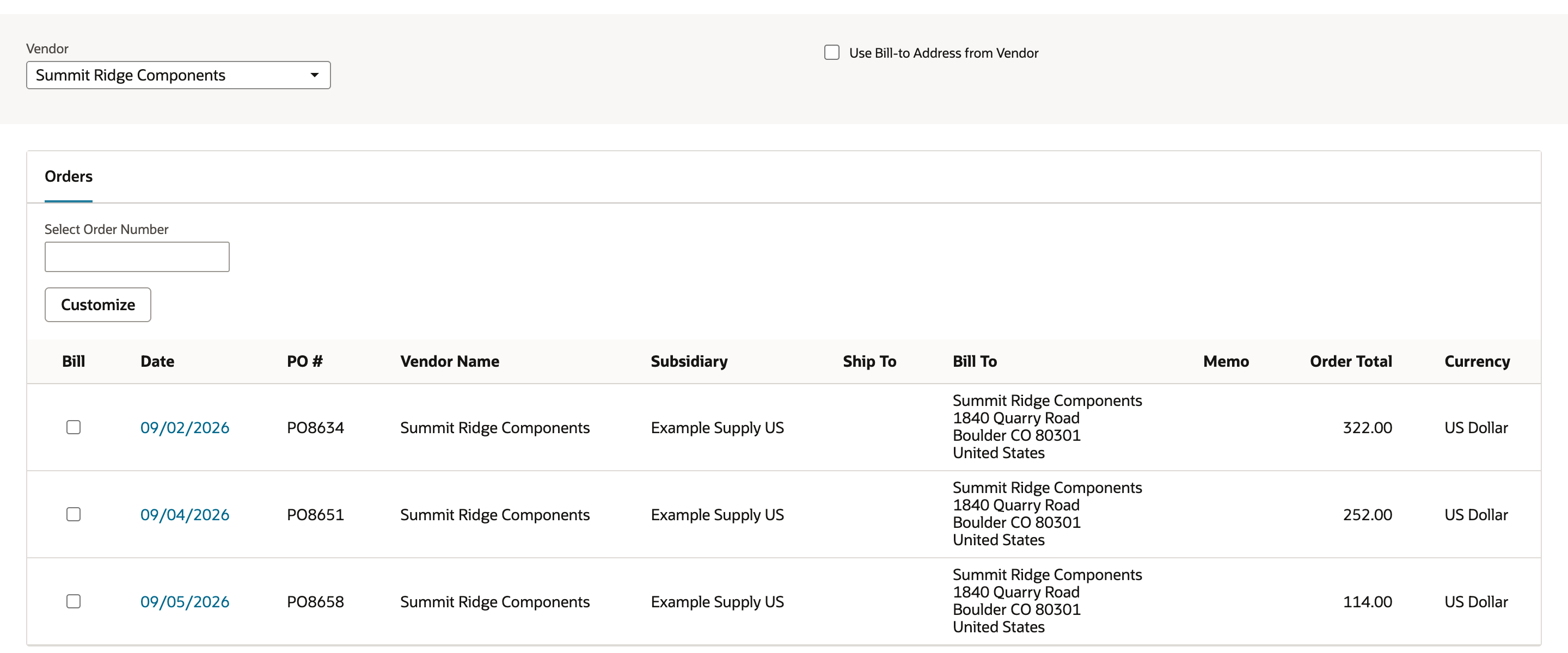Click the Bill column header
Image resolution: width=1568 pixels, height=653 pixels.
click(x=73, y=361)
